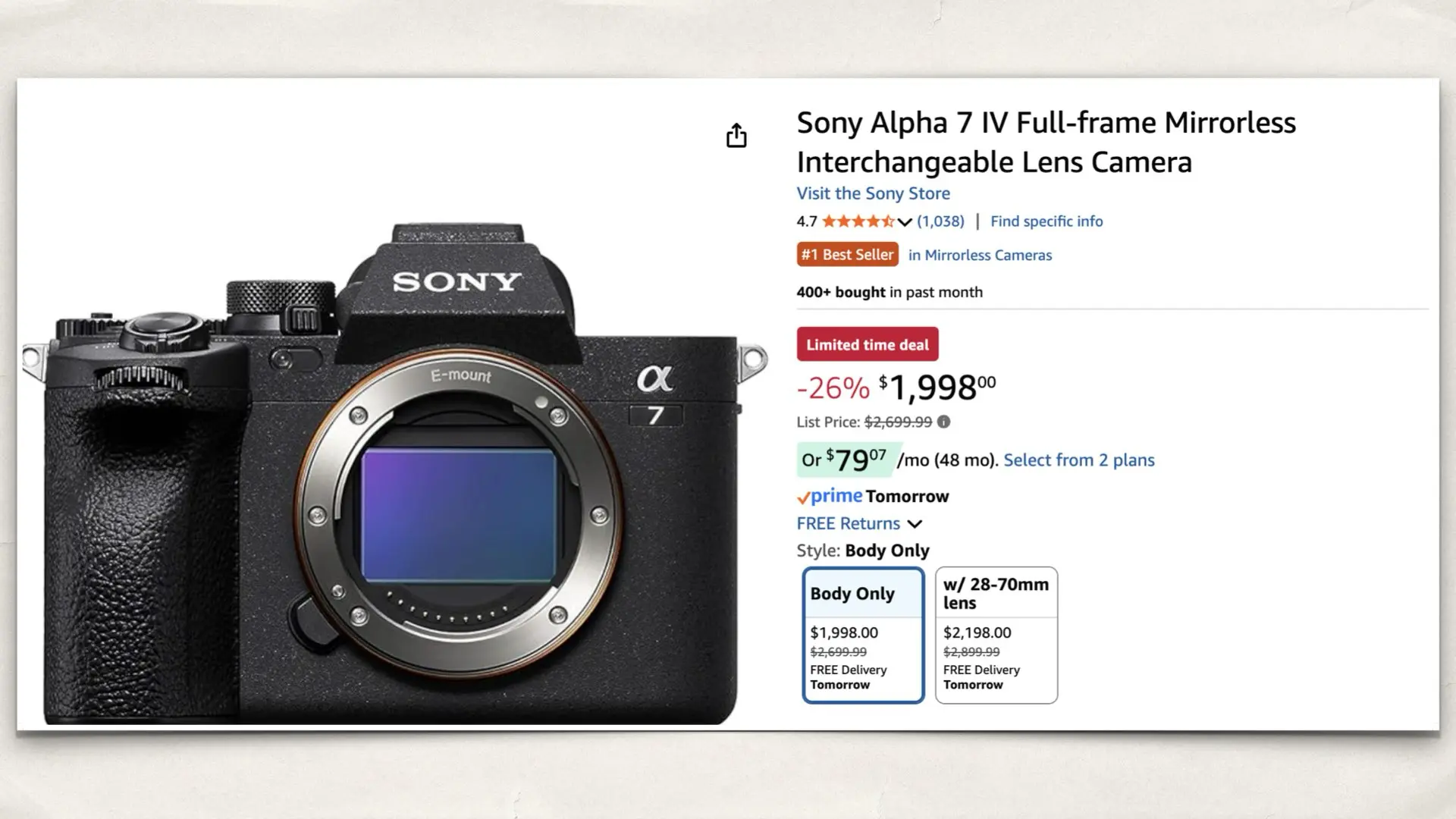1456x819 pixels.
Task: Click the #1 Best Seller badge
Action: 847,255
